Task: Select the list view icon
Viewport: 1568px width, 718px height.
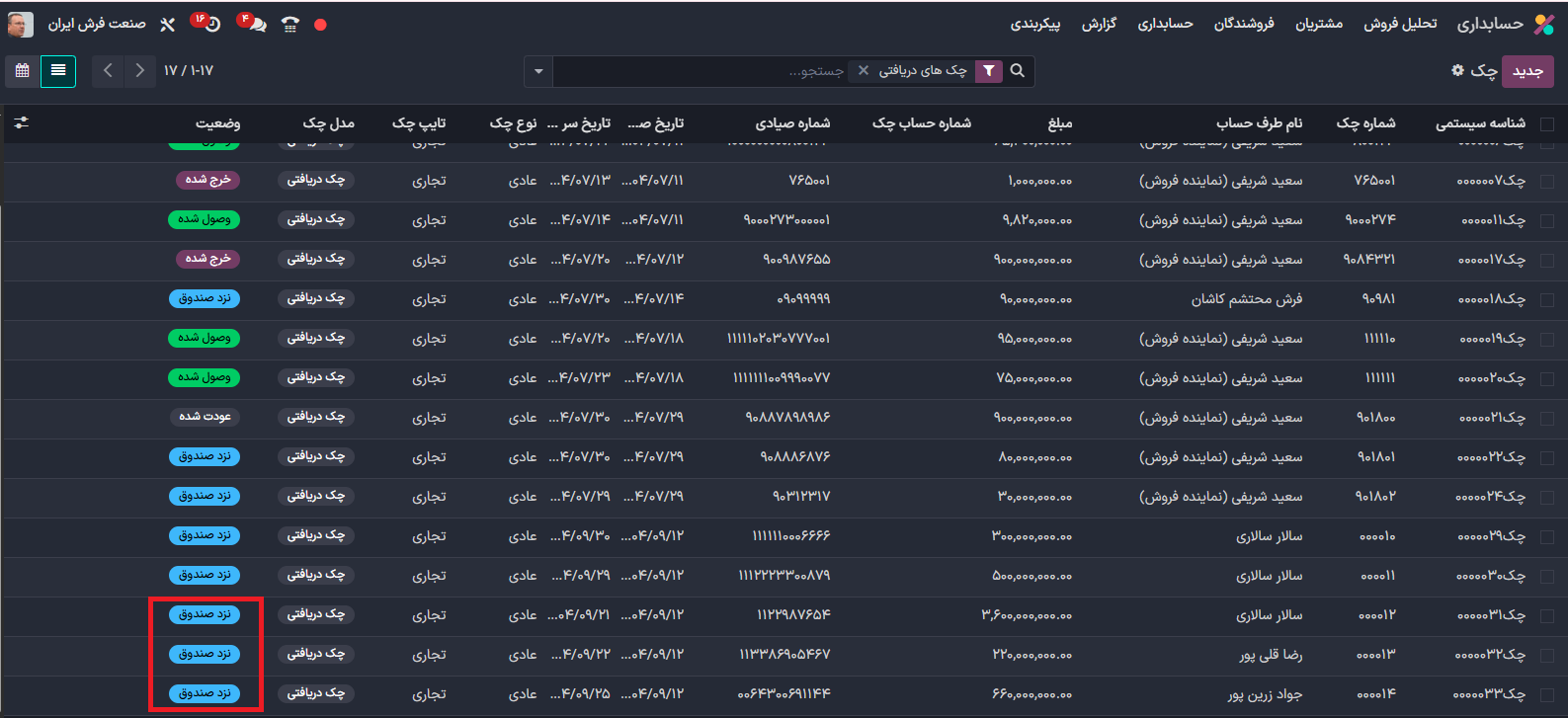Action: click(x=58, y=70)
